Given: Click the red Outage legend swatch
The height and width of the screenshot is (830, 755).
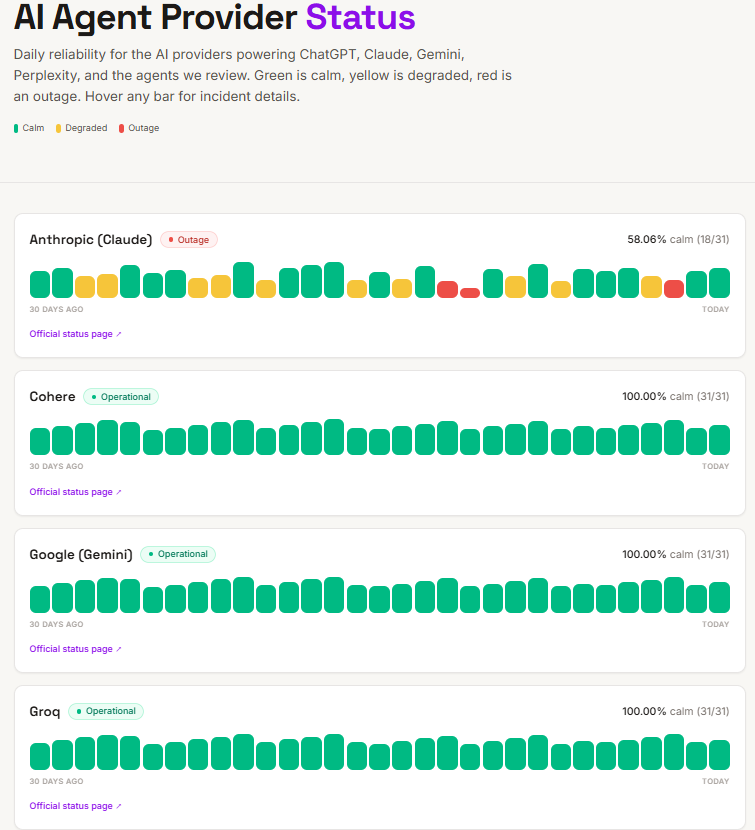Looking at the screenshot, I should click(x=121, y=128).
